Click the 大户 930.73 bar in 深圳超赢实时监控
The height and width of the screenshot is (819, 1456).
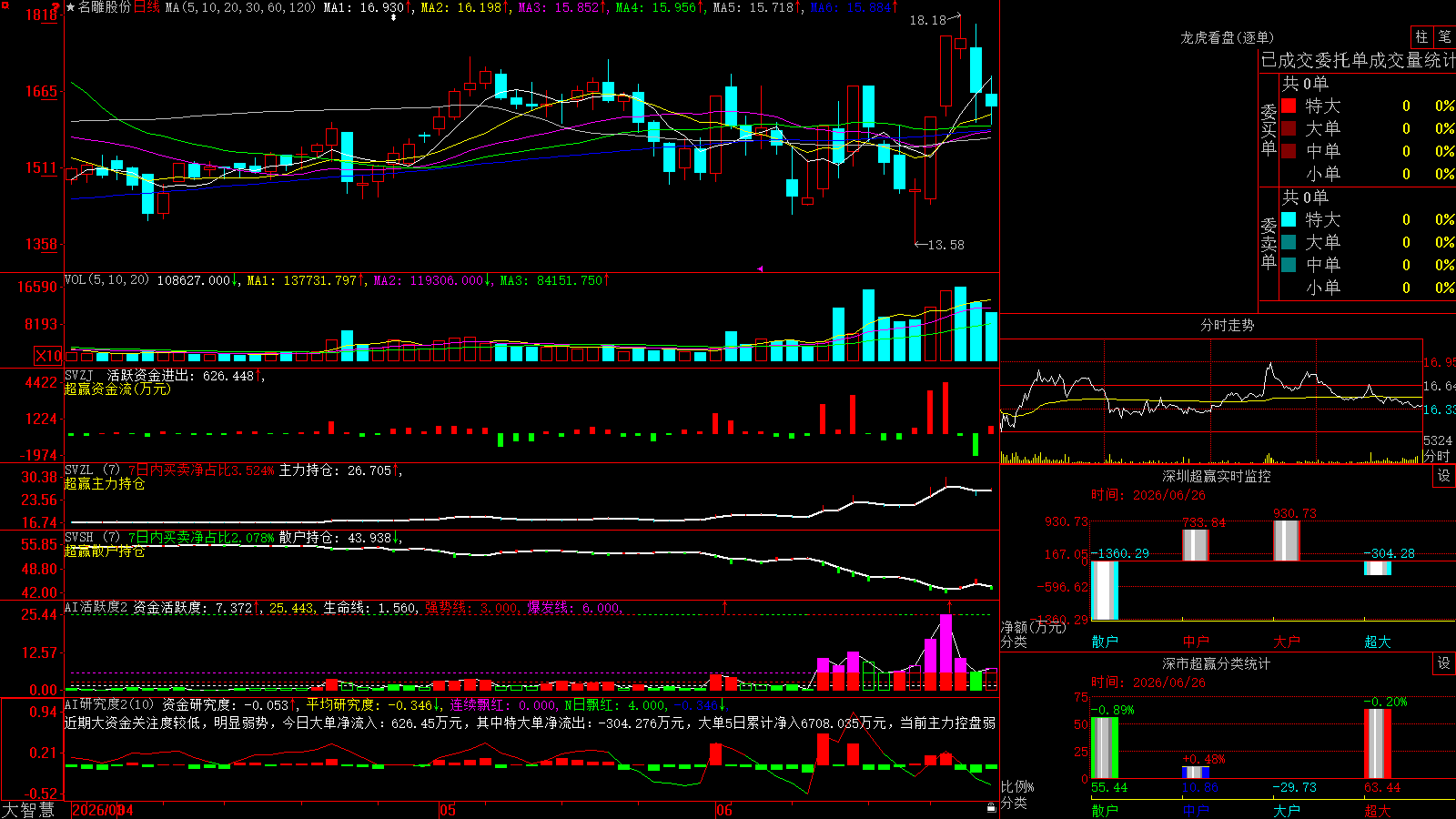1287,541
